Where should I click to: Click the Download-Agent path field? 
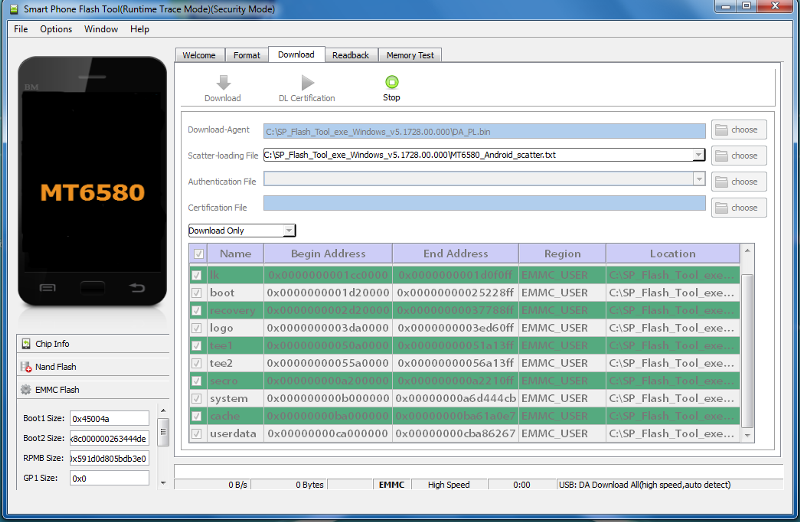pyautogui.click(x=484, y=132)
